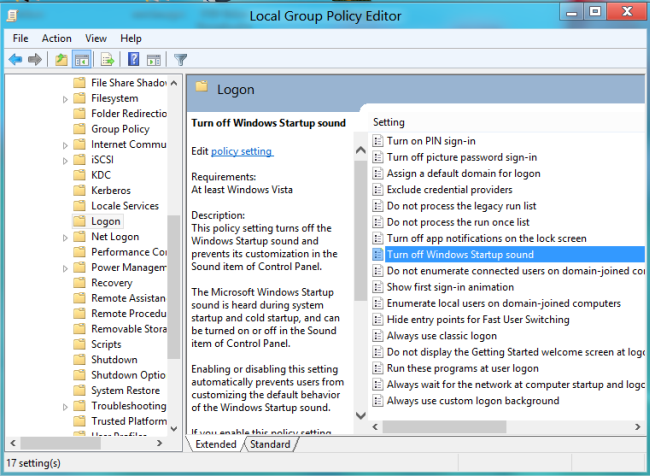The image size is (650, 476).
Task: Select Turn off app notifications on the lock screen
Action: pos(487,238)
